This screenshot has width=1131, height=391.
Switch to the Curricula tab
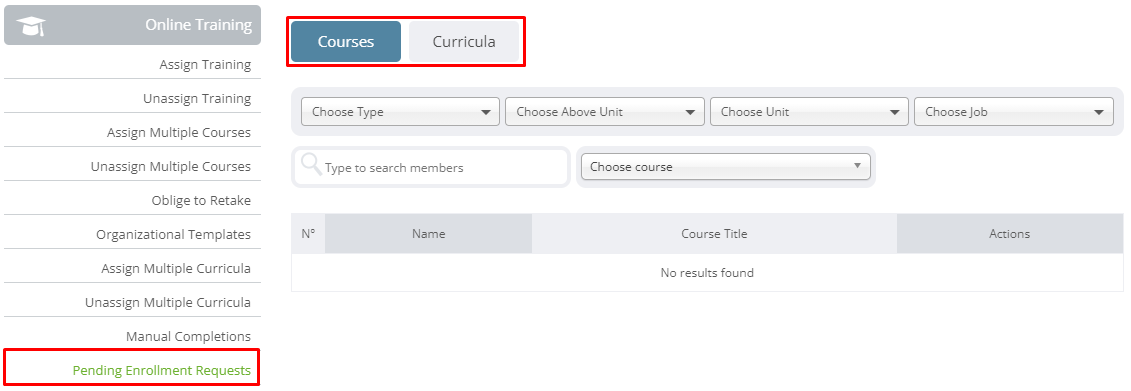point(464,42)
